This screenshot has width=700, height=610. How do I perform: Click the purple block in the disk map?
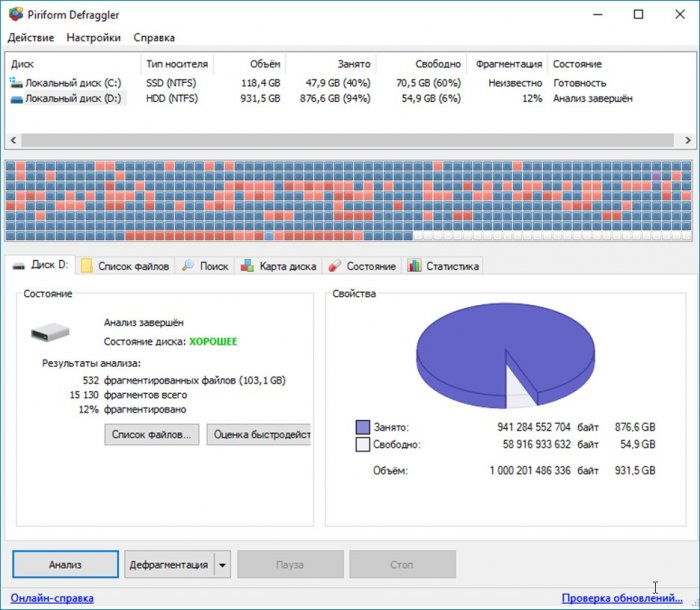(656, 176)
